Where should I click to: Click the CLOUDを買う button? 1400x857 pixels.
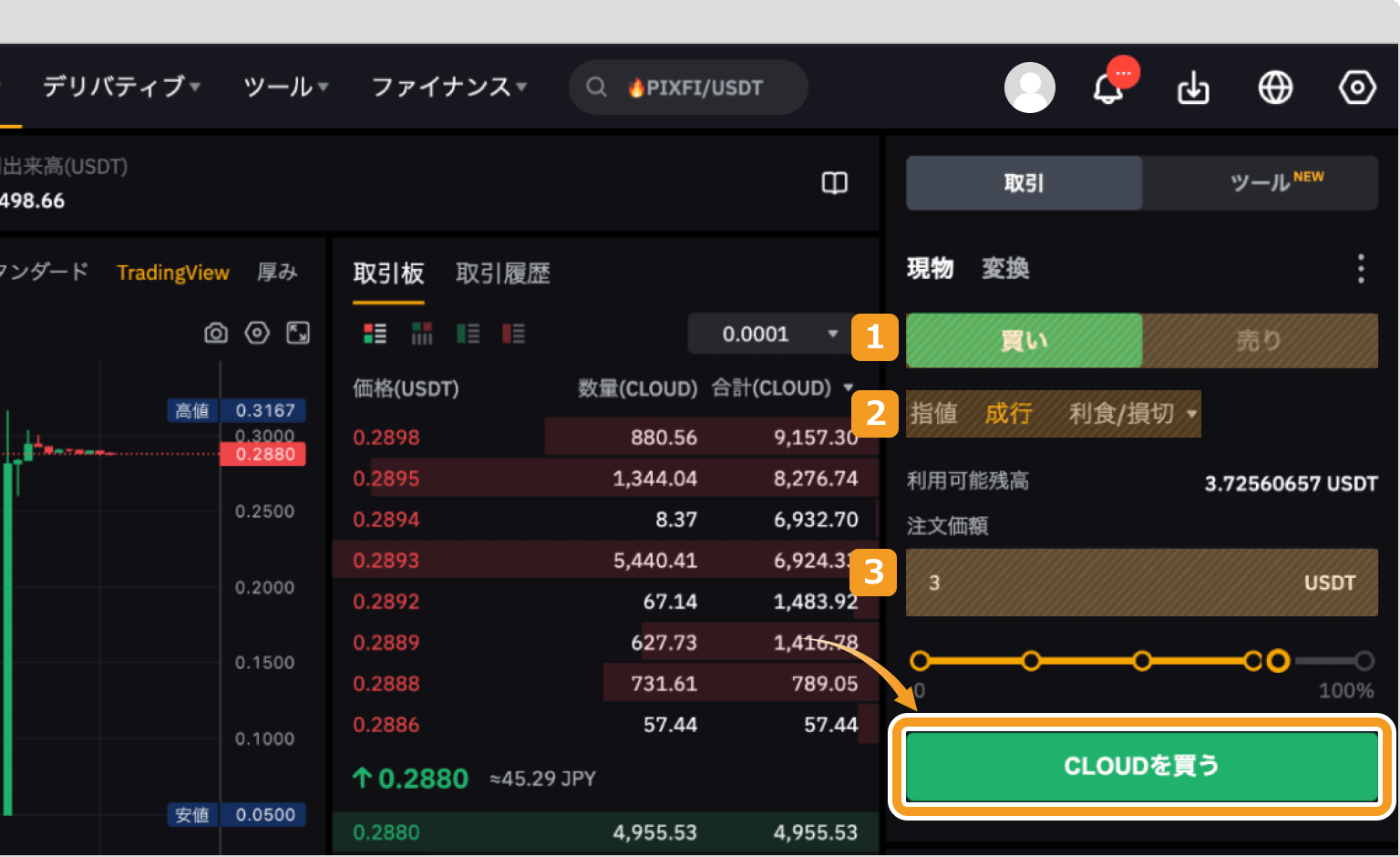click(x=1141, y=766)
